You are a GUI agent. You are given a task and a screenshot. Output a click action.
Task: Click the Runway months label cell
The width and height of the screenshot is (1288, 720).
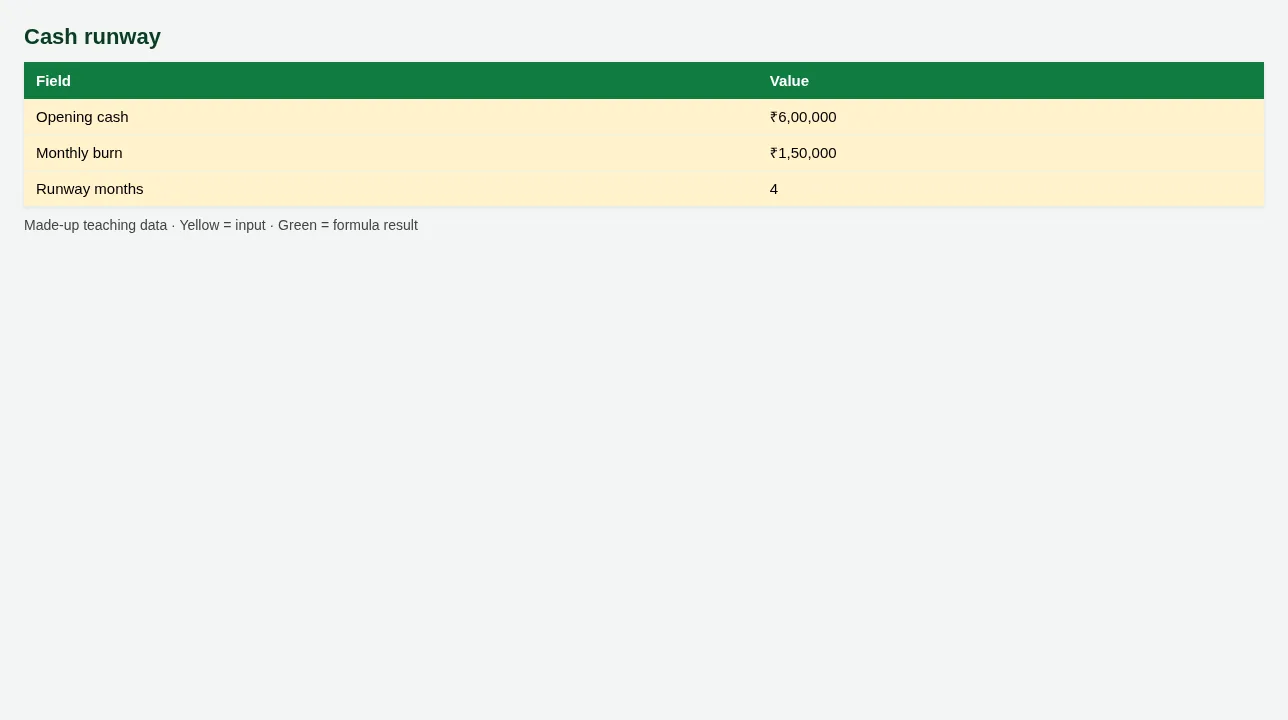391,189
